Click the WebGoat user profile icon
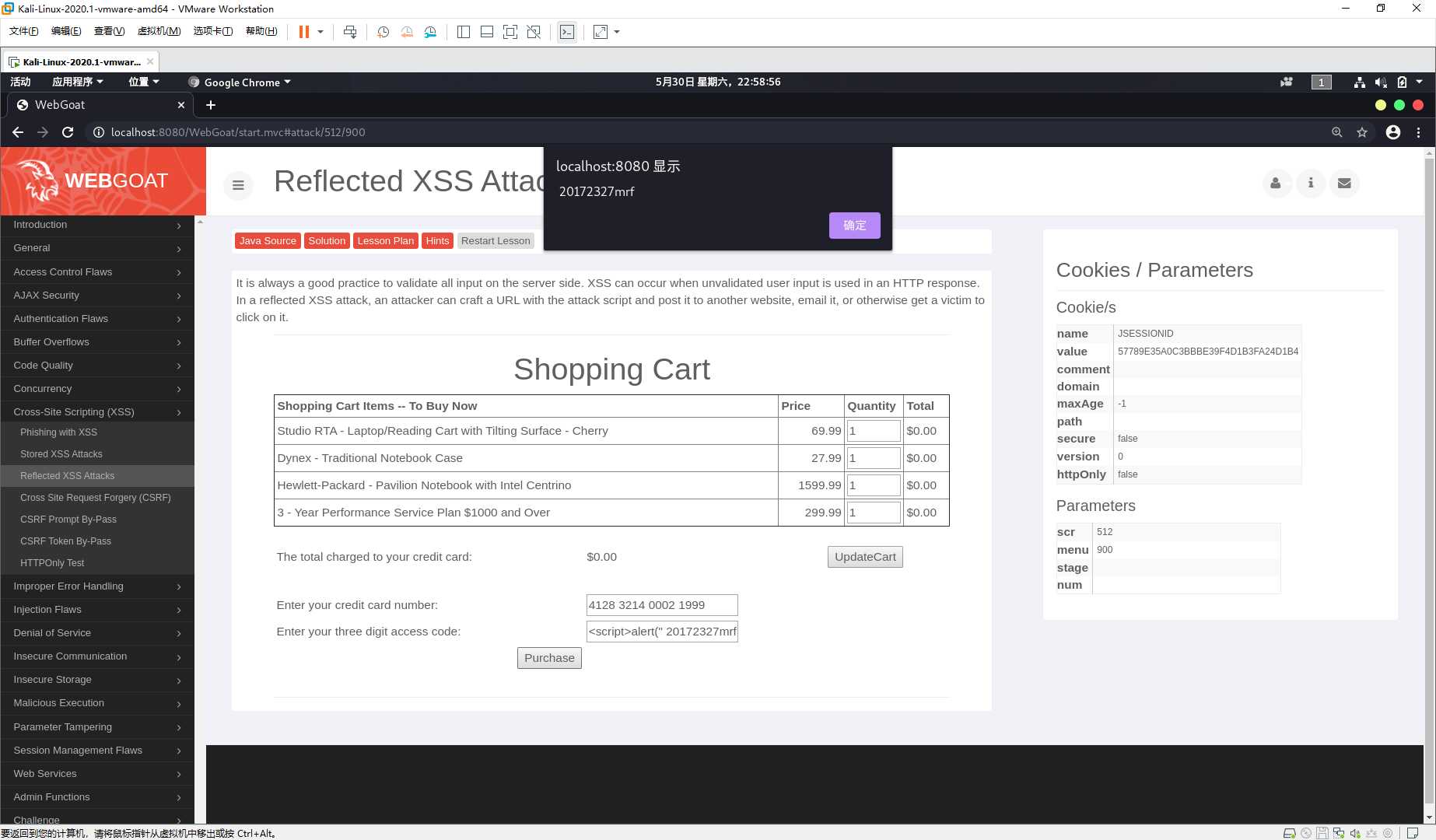 pos(1276,184)
